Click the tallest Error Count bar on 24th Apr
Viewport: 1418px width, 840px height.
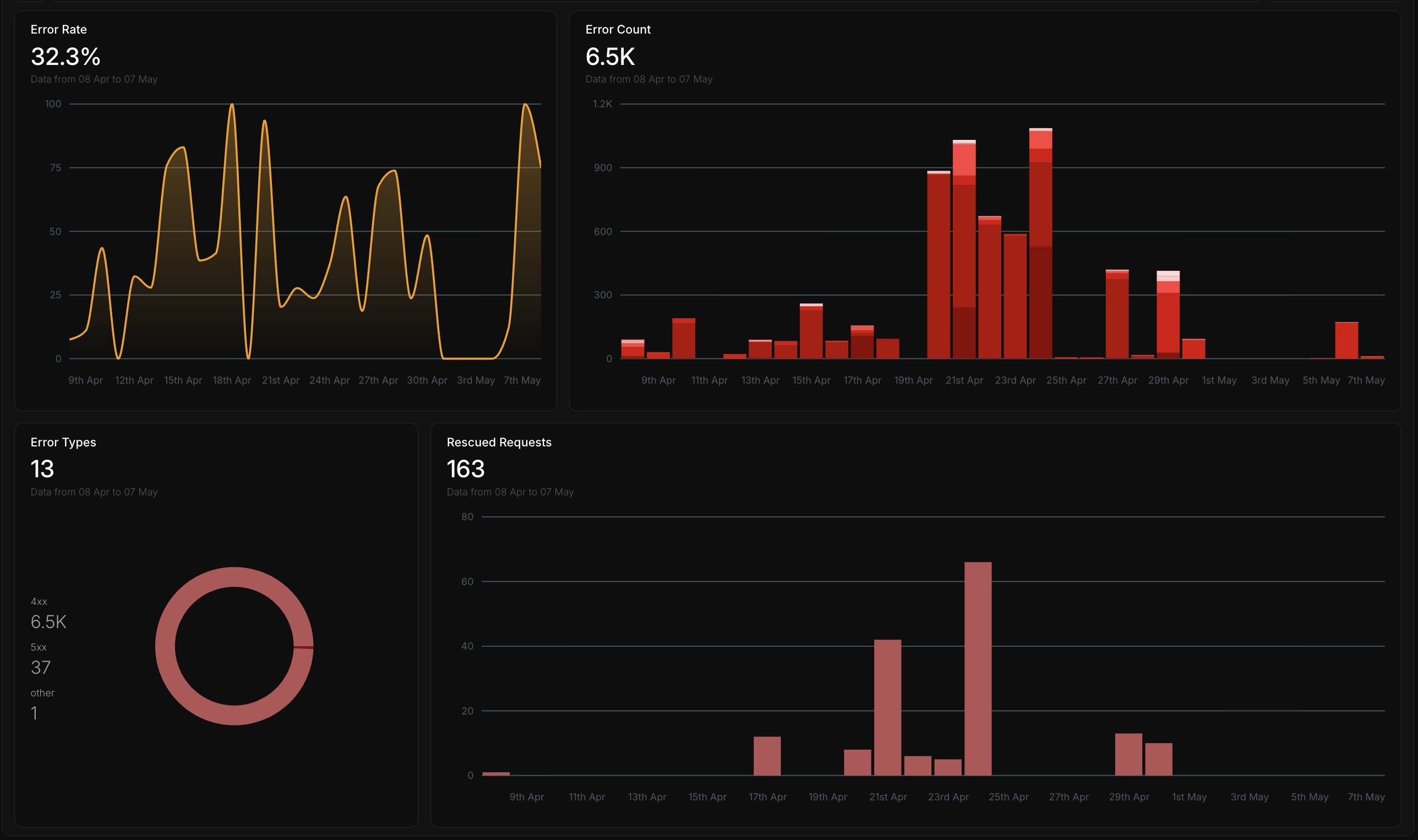pyautogui.click(x=1040, y=243)
